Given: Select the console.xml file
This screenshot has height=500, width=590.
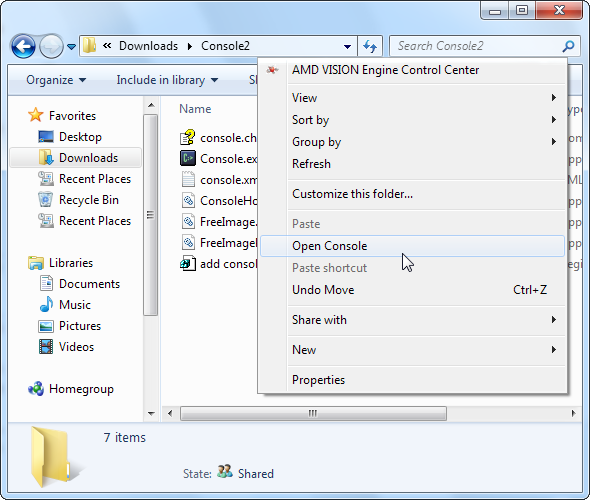Looking at the screenshot, I should click(228, 180).
